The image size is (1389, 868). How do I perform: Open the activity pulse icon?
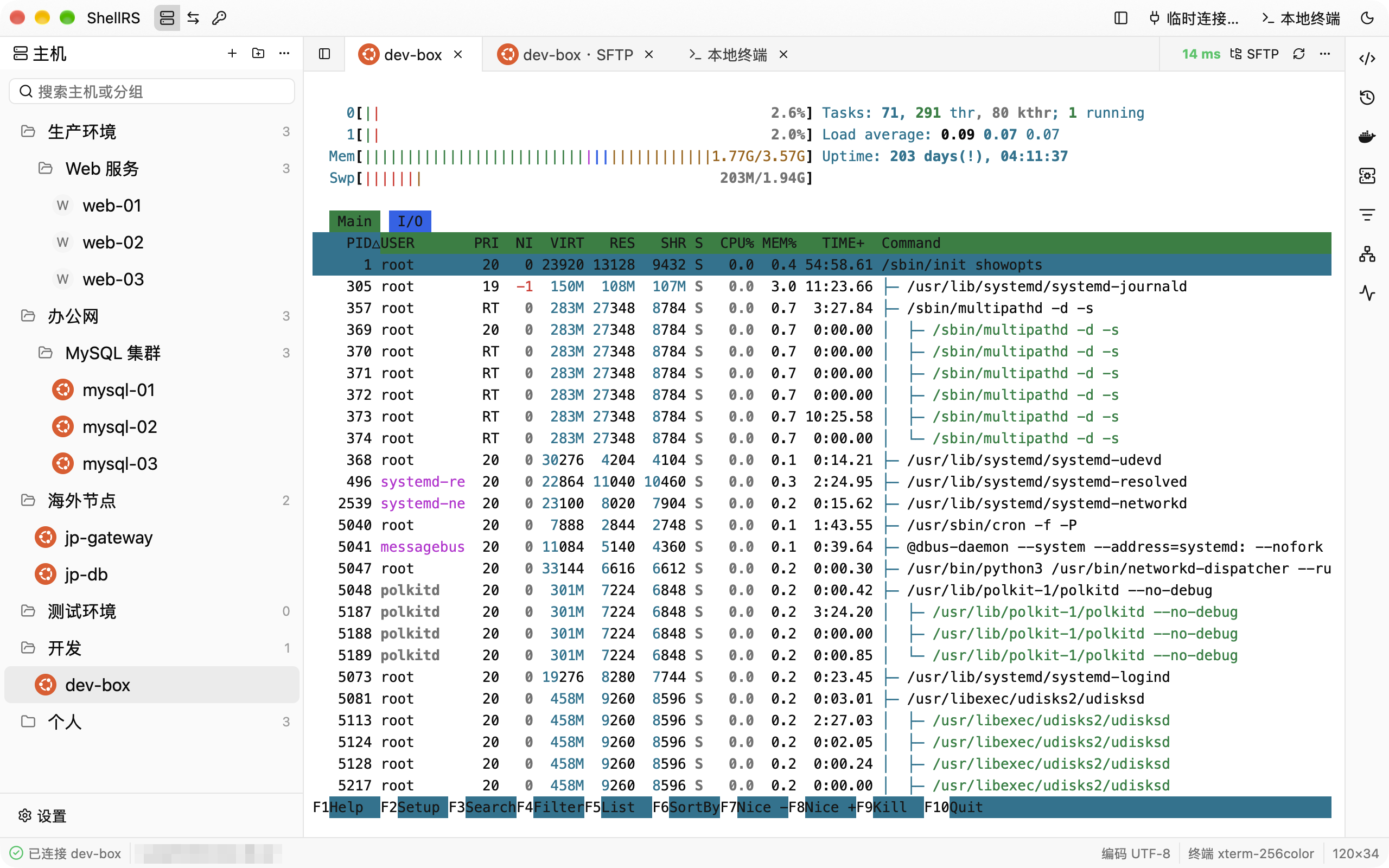click(x=1367, y=293)
